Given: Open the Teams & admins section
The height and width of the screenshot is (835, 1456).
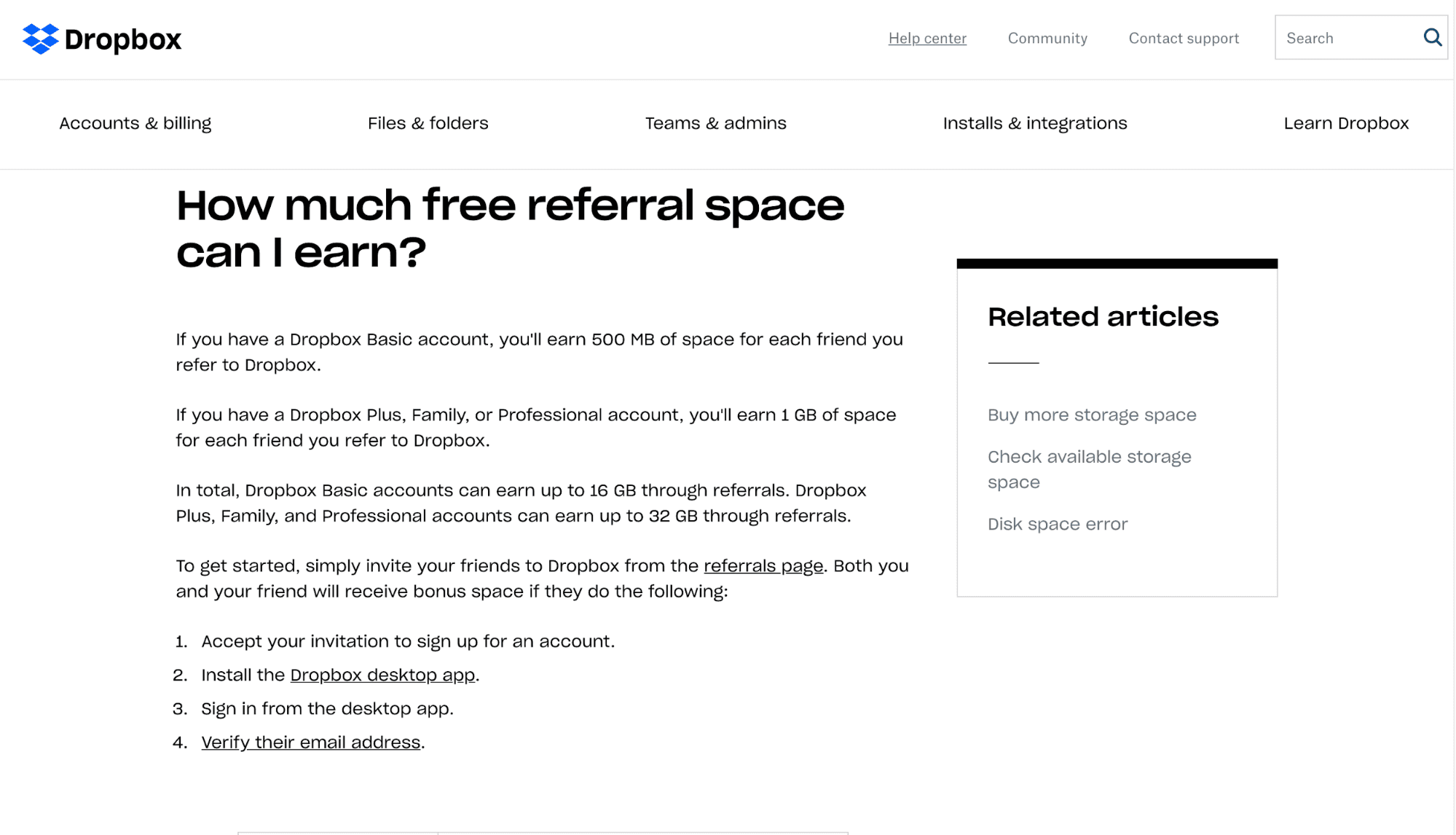Looking at the screenshot, I should coord(715,123).
